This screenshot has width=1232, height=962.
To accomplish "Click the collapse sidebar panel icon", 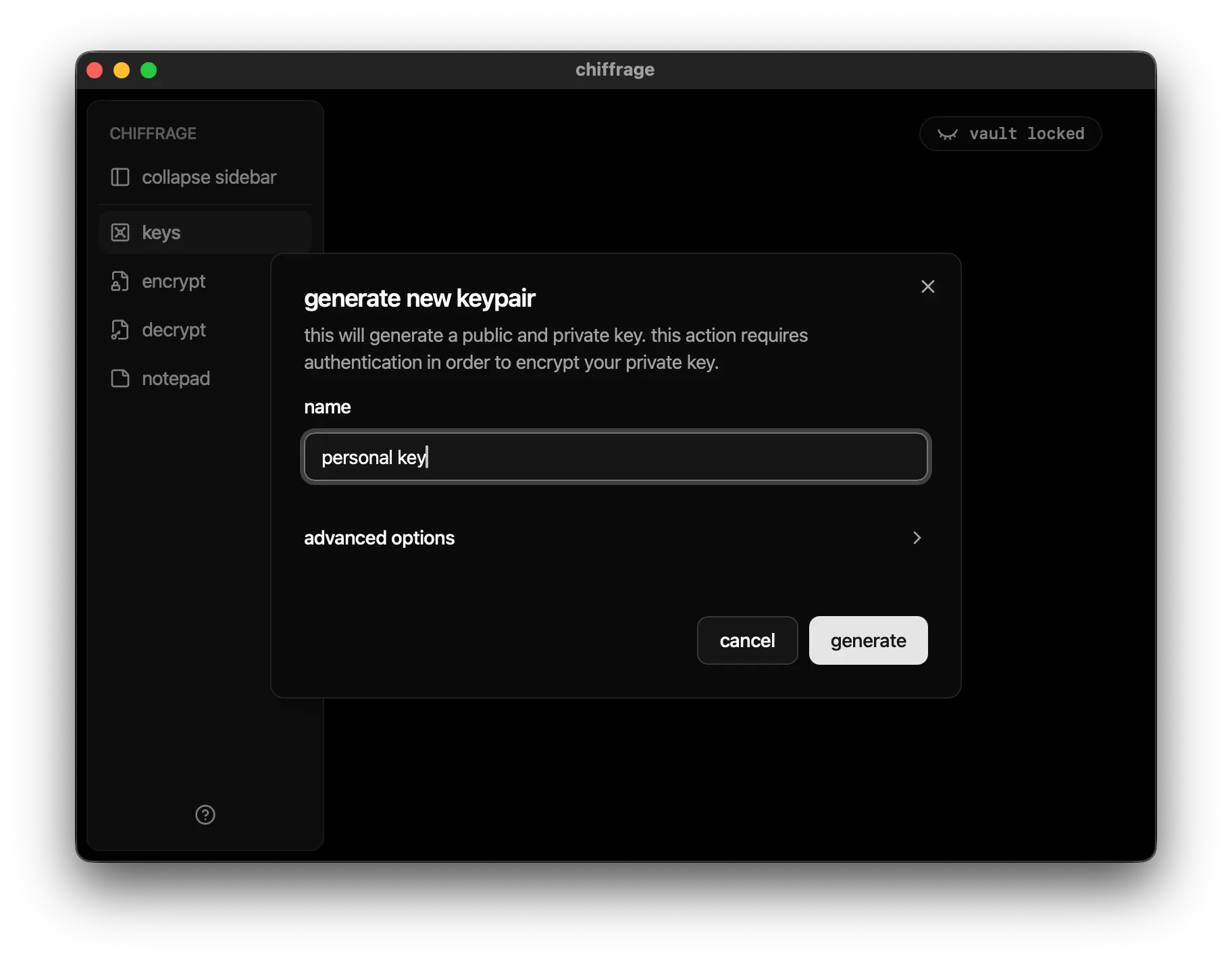I will click(x=120, y=177).
